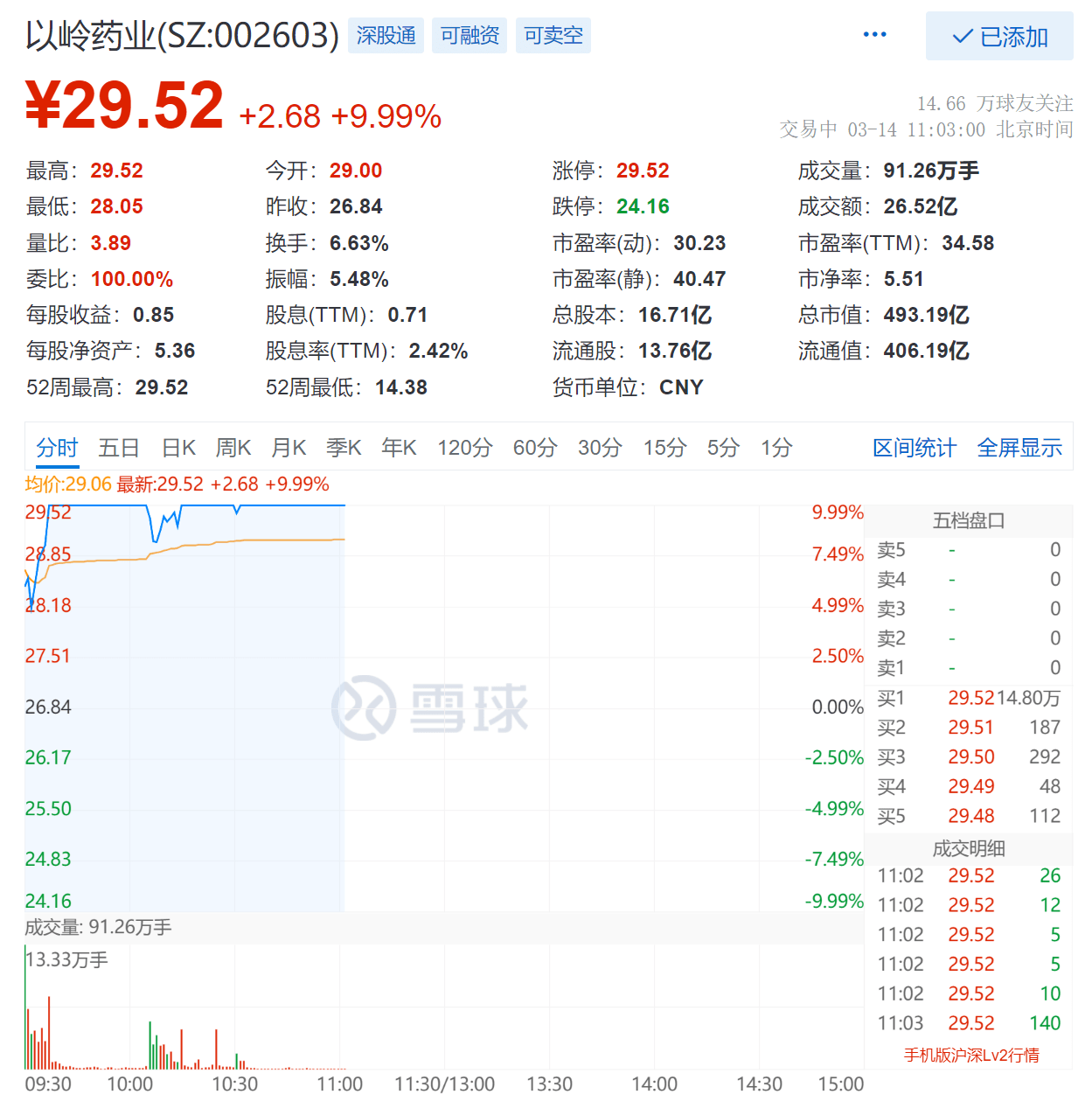Select the 月K monthly chart view

click(x=289, y=447)
